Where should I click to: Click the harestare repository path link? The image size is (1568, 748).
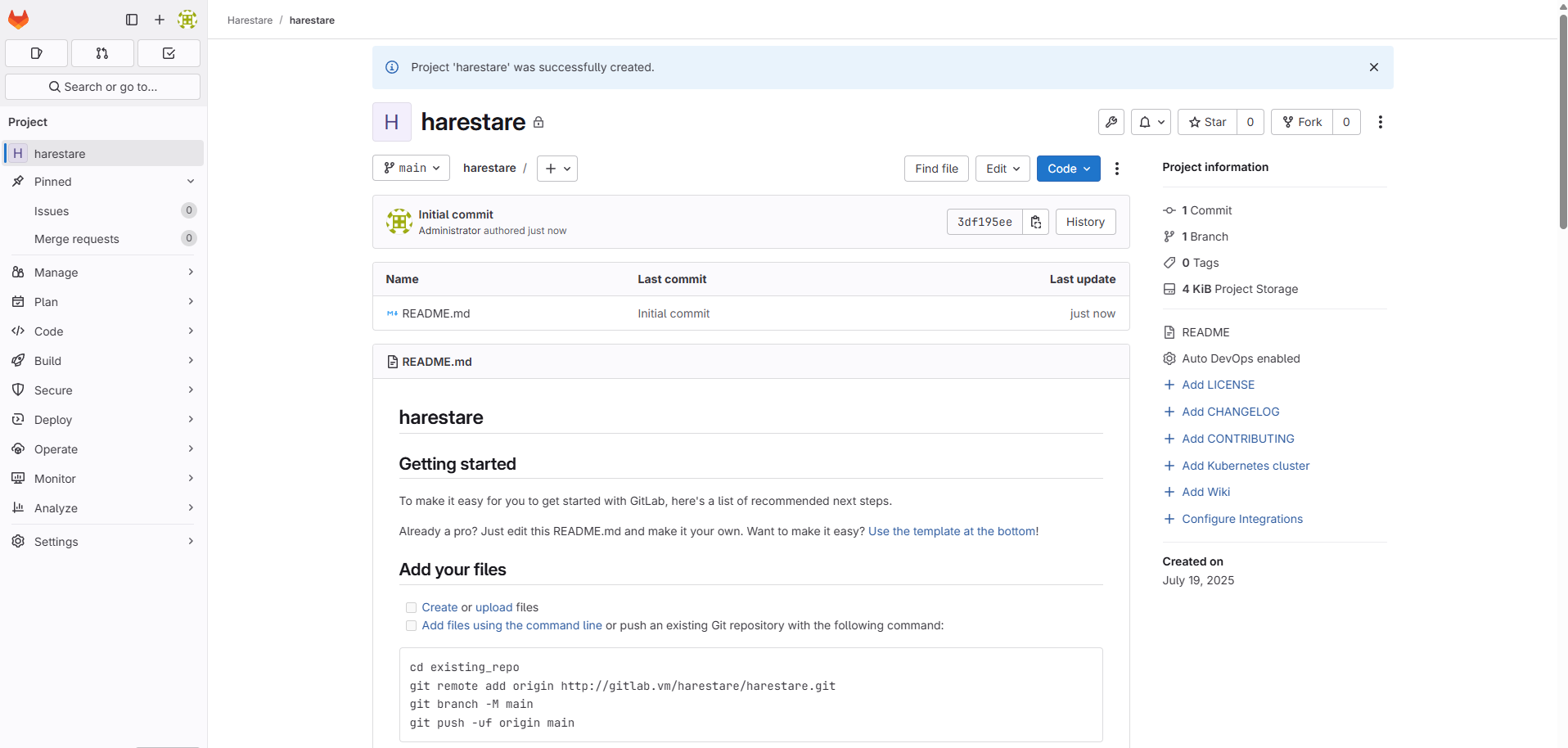coord(489,168)
